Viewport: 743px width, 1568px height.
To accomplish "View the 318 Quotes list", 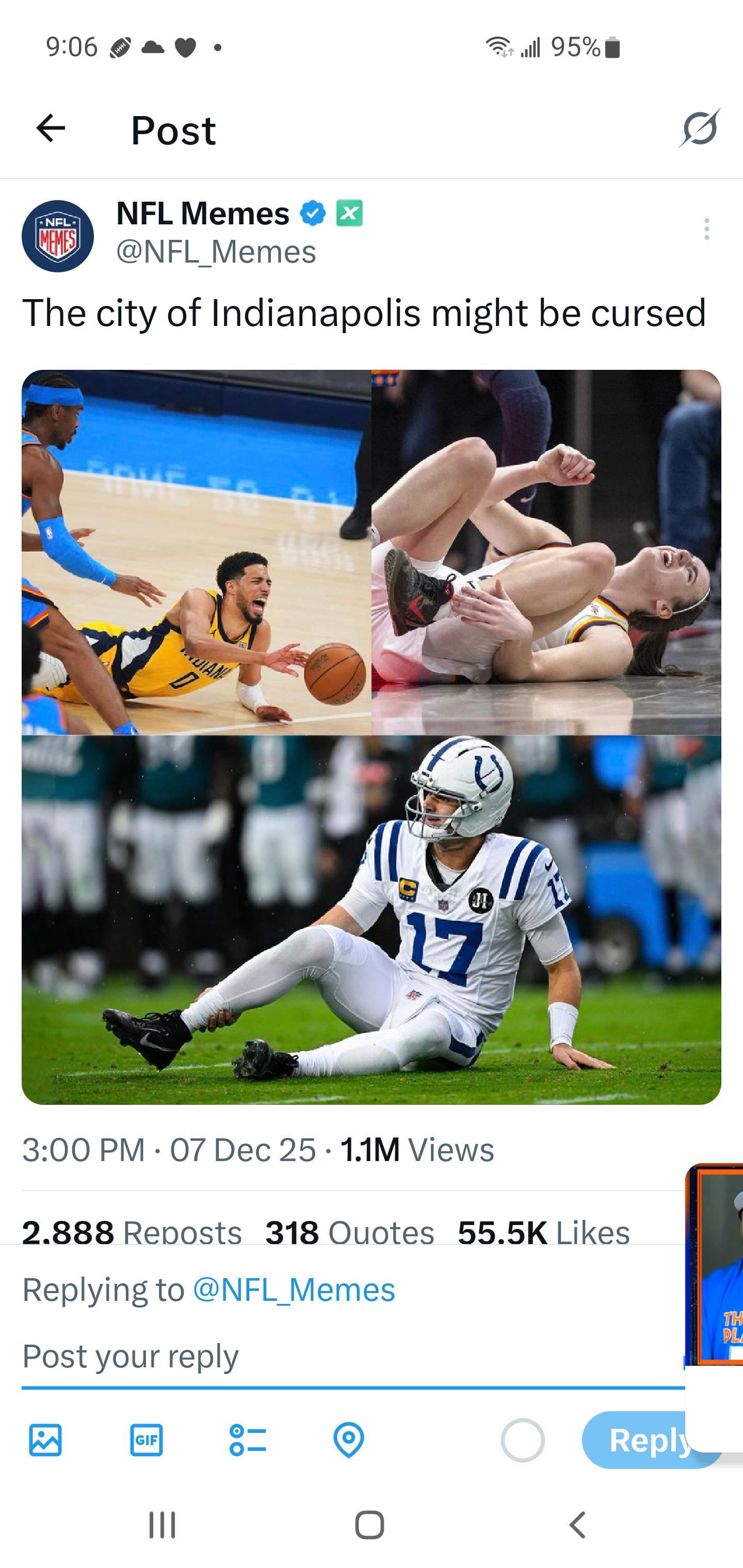I will (x=350, y=1231).
